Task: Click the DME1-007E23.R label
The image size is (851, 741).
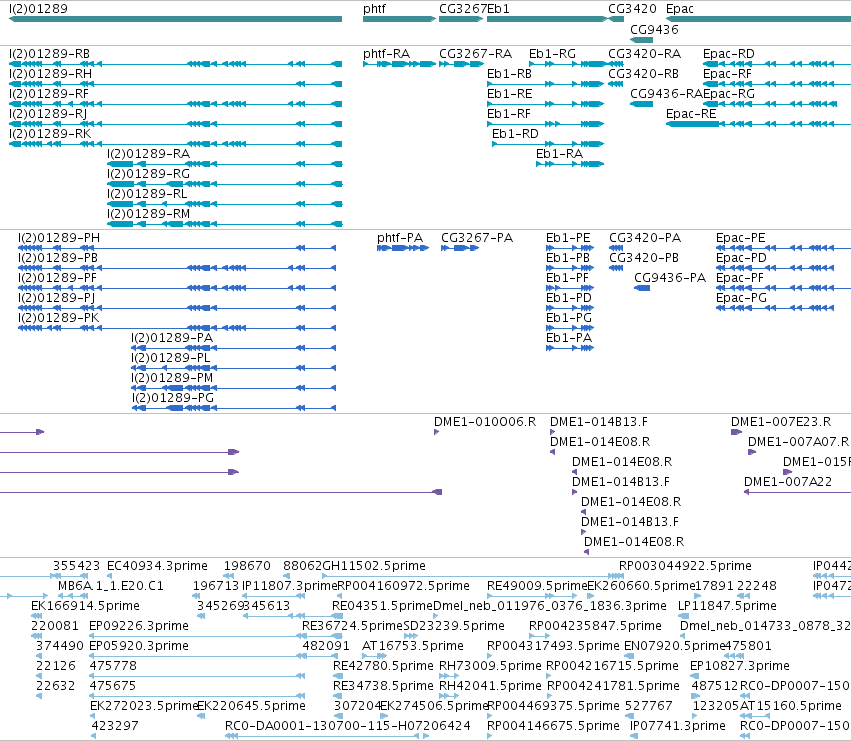Action: [x=781, y=422]
